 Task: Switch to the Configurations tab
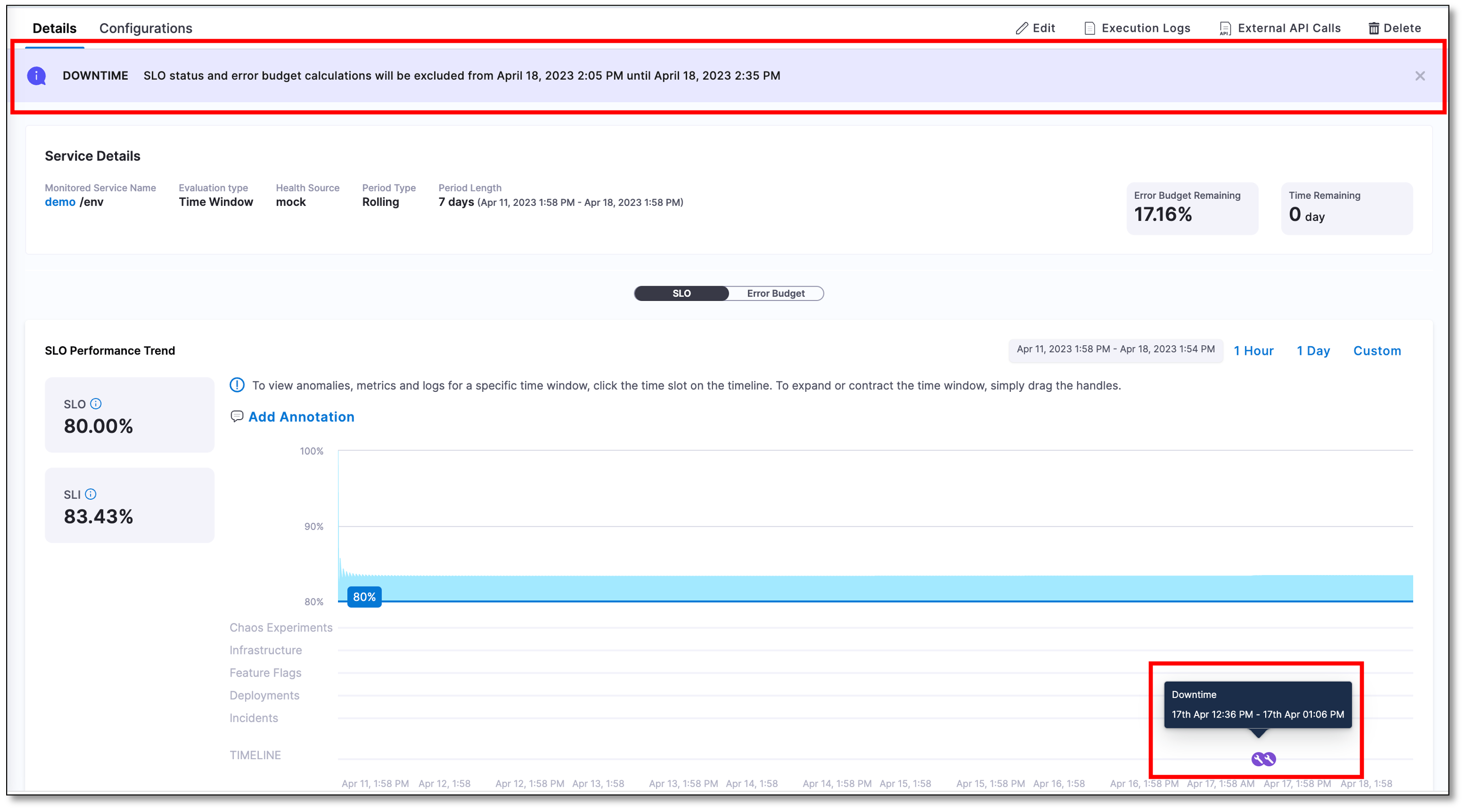click(145, 28)
